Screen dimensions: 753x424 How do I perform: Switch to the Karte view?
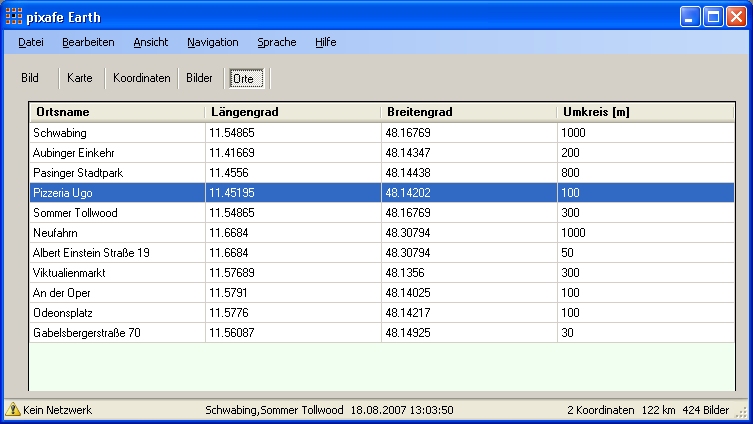pyautogui.click(x=80, y=78)
